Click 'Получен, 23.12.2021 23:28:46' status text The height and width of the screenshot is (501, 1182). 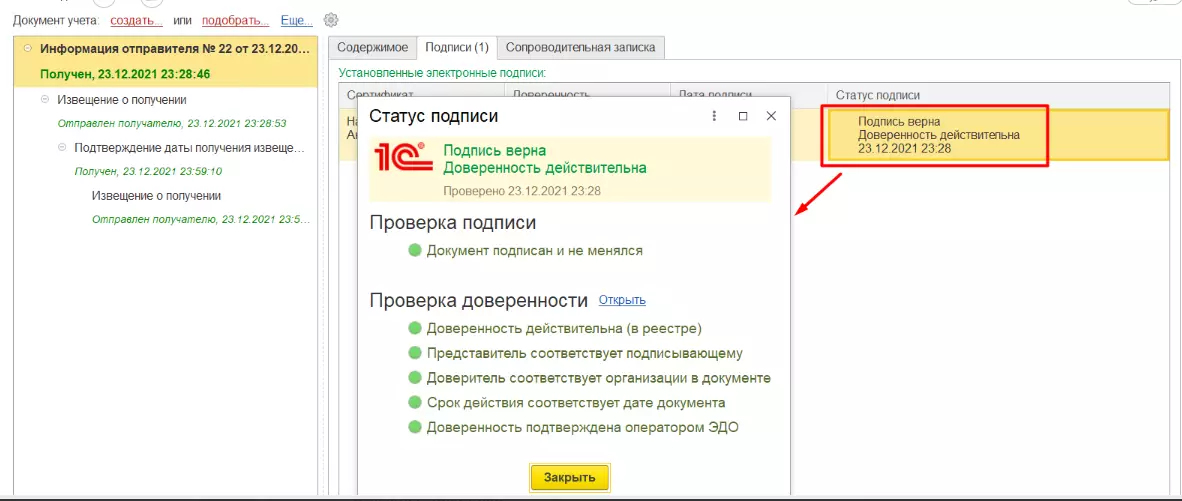click(124, 75)
